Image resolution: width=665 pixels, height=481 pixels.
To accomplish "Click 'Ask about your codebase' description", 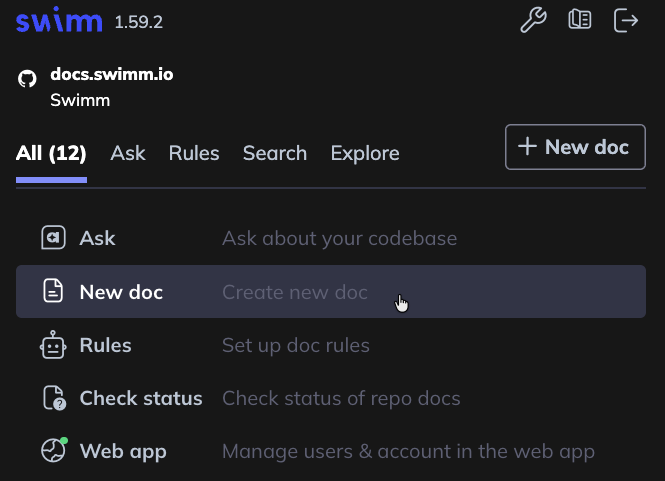I will click(x=340, y=238).
